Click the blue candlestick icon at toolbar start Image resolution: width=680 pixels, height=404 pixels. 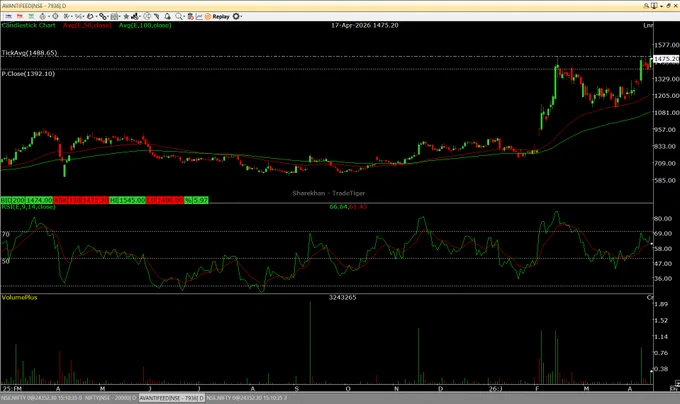coord(8,16)
